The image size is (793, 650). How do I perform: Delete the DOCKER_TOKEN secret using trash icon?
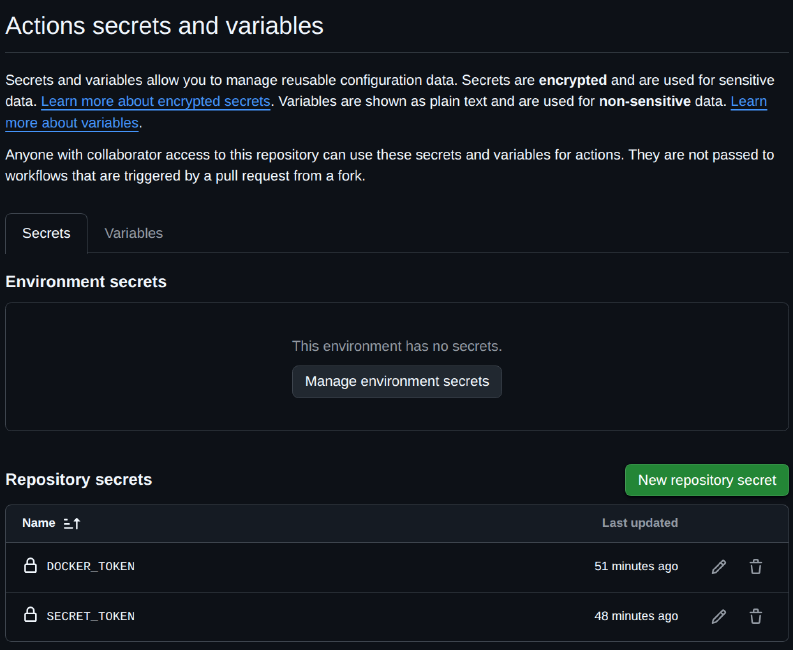[756, 567]
